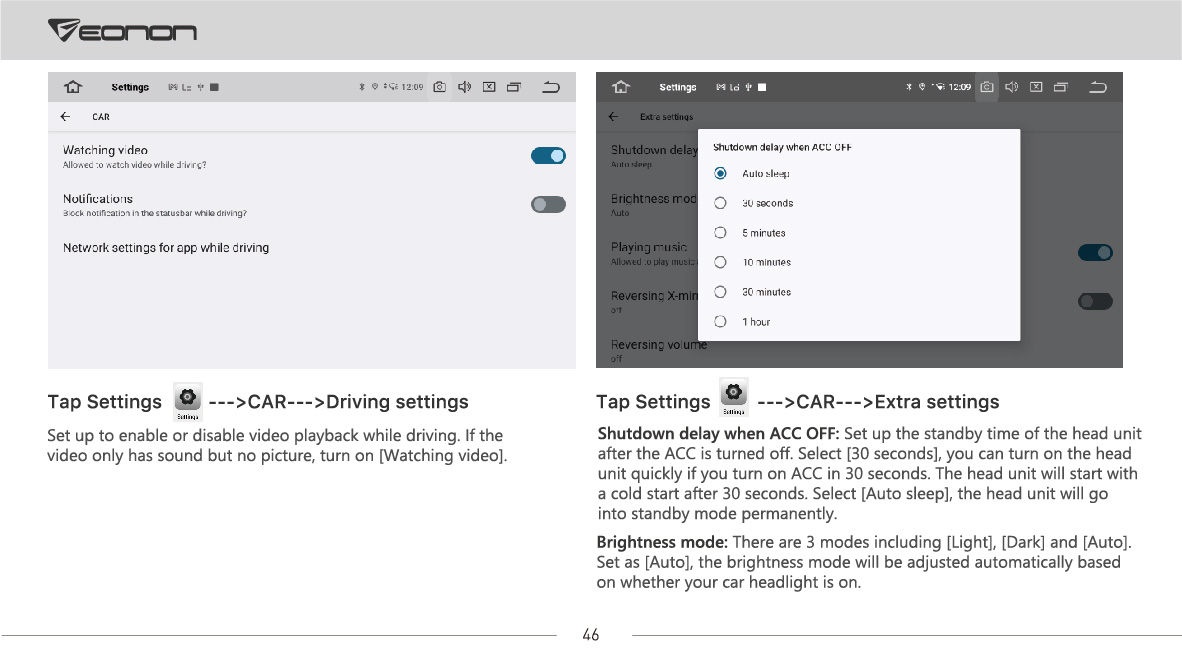Screen dimensions: 1182x650
Task: Open the screenshot camera icon in the left screen
Action: tap(439, 87)
